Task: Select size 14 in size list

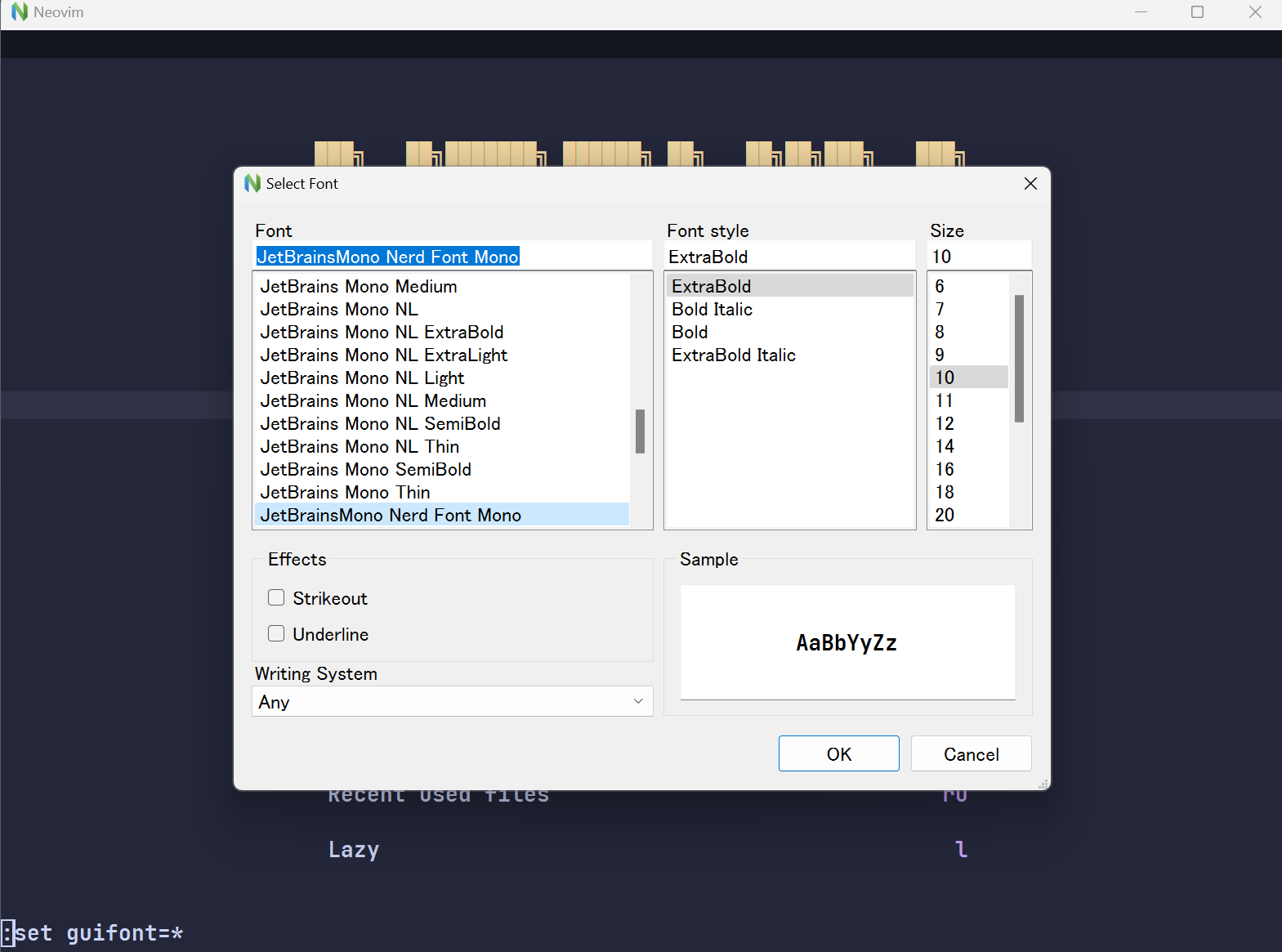Action: coord(969,447)
